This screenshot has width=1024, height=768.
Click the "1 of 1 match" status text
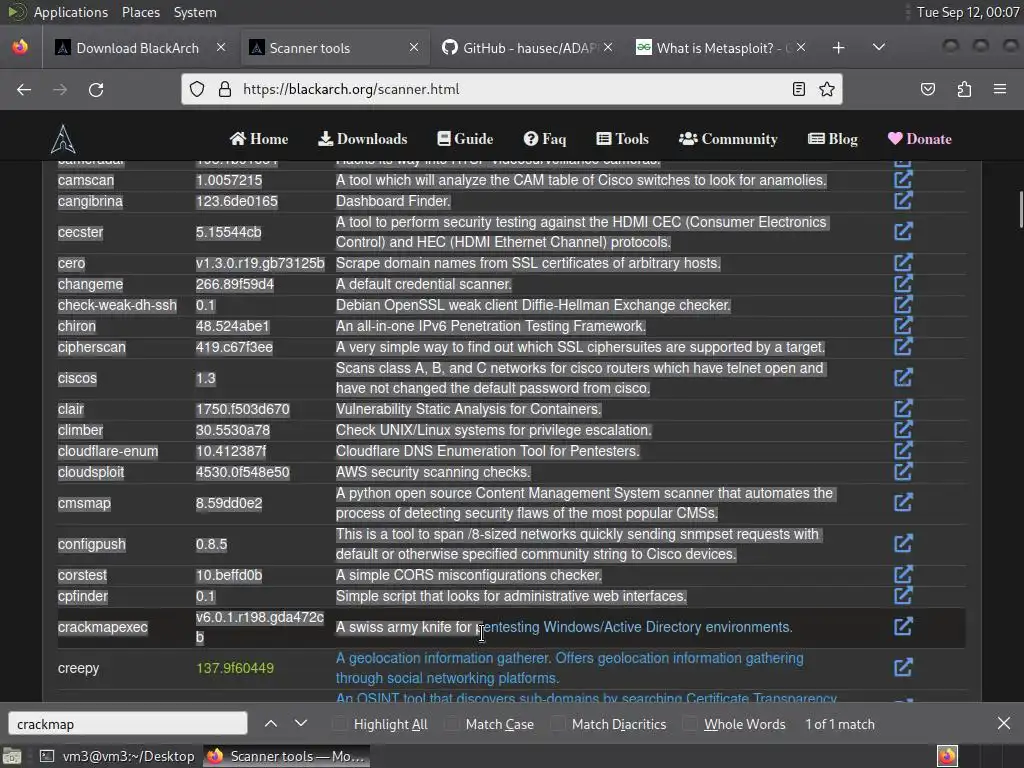pyautogui.click(x=840, y=724)
